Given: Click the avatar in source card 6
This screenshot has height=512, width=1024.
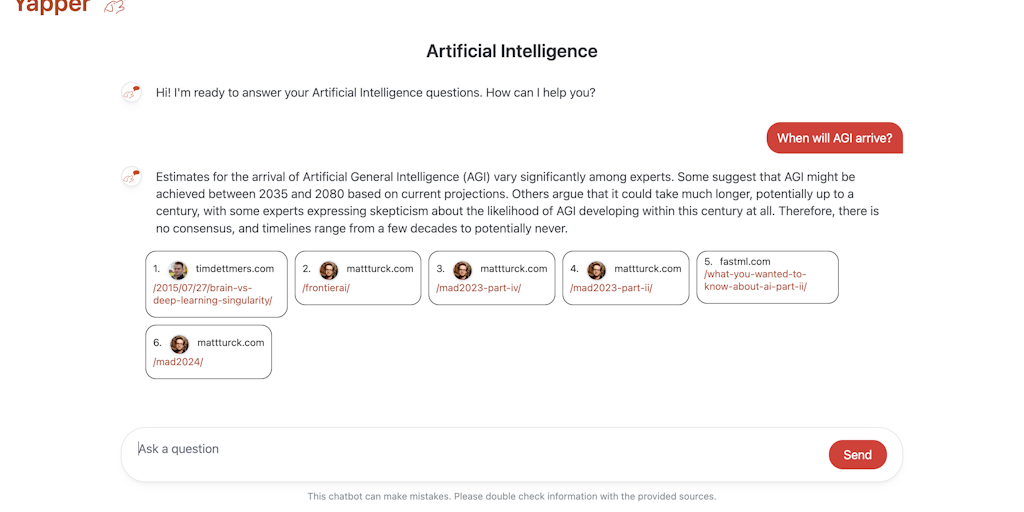Looking at the screenshot, I should [x=179, y=344].
